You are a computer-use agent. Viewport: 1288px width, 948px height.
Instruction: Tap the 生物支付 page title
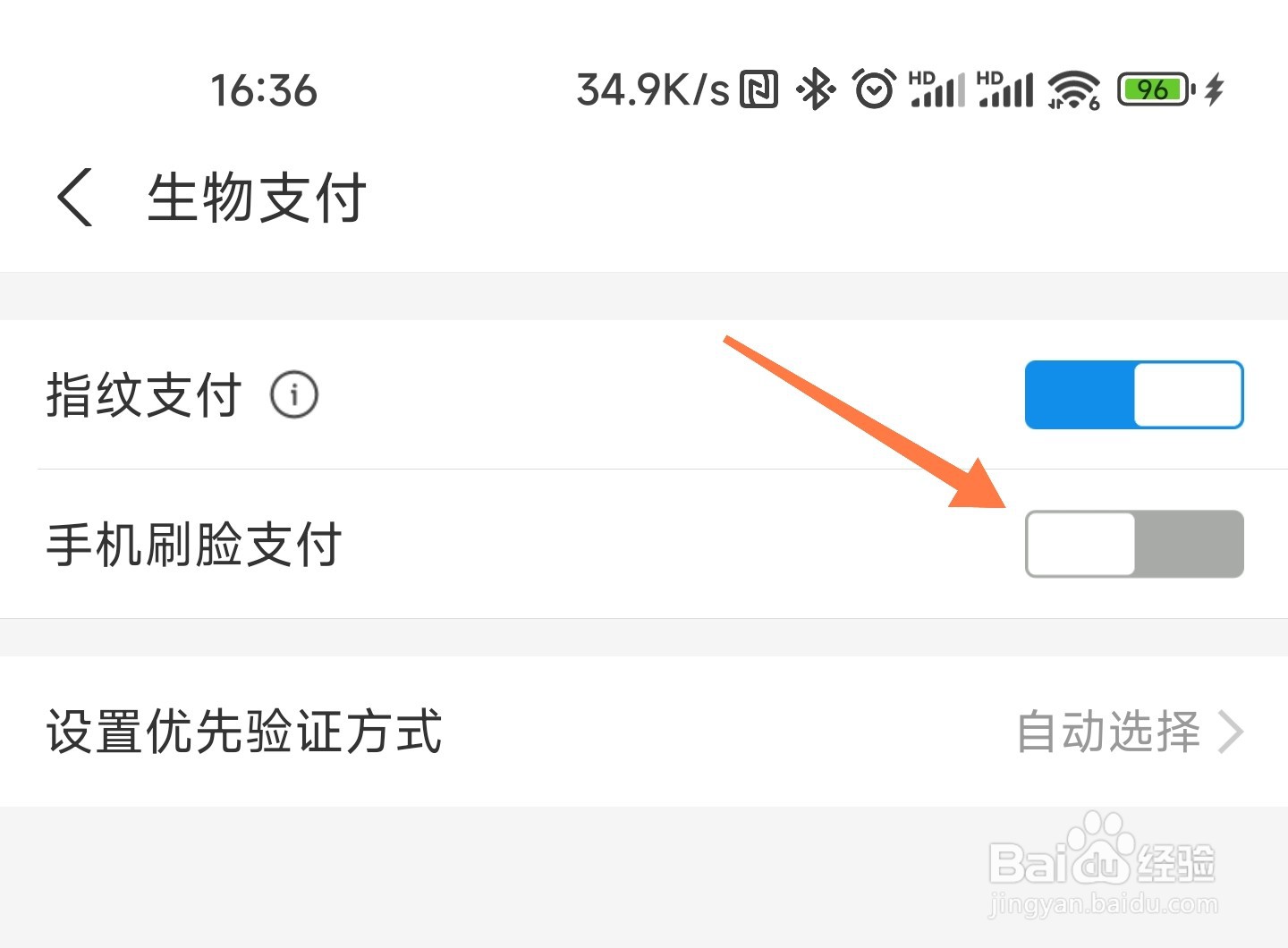coord(257,197)
